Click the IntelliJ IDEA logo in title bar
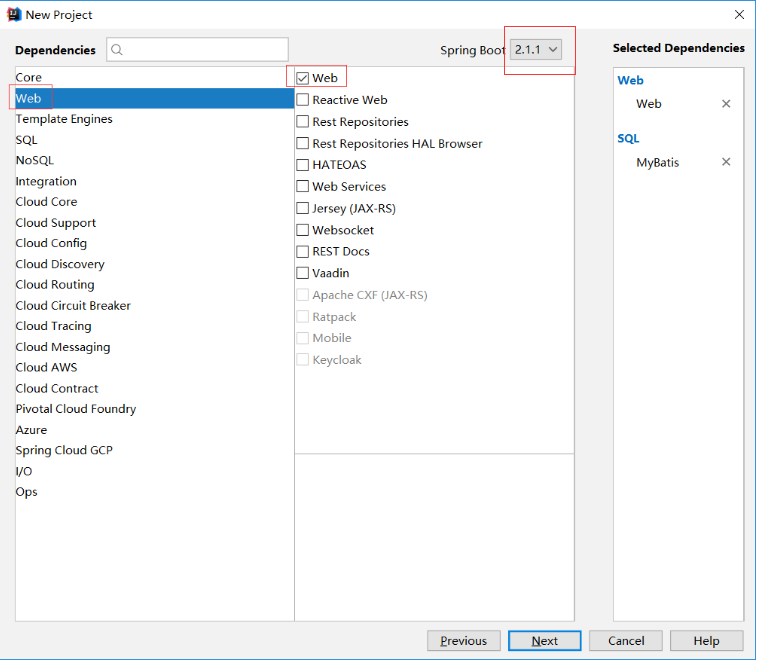This screenshot has height=661, width=758. coord(14,15)
